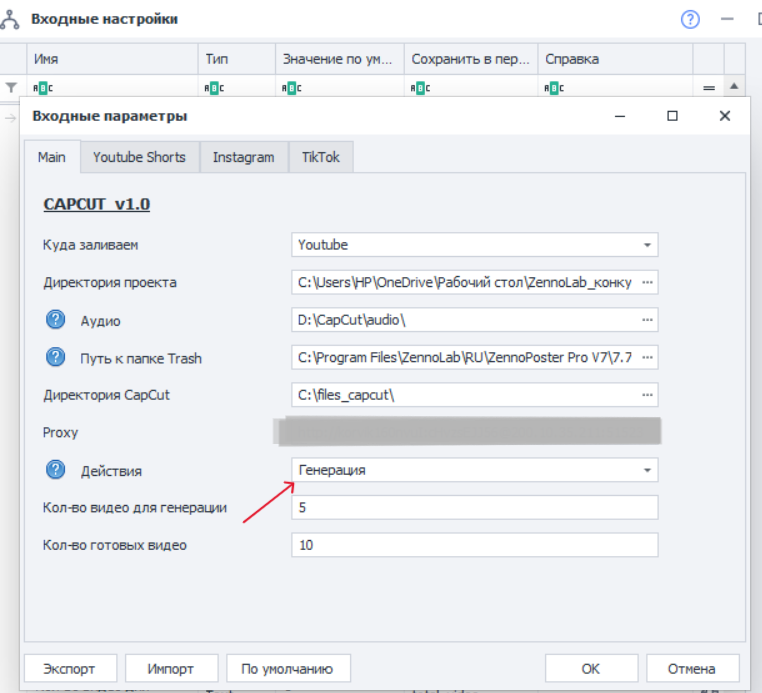Click the Тип column header

237,59
